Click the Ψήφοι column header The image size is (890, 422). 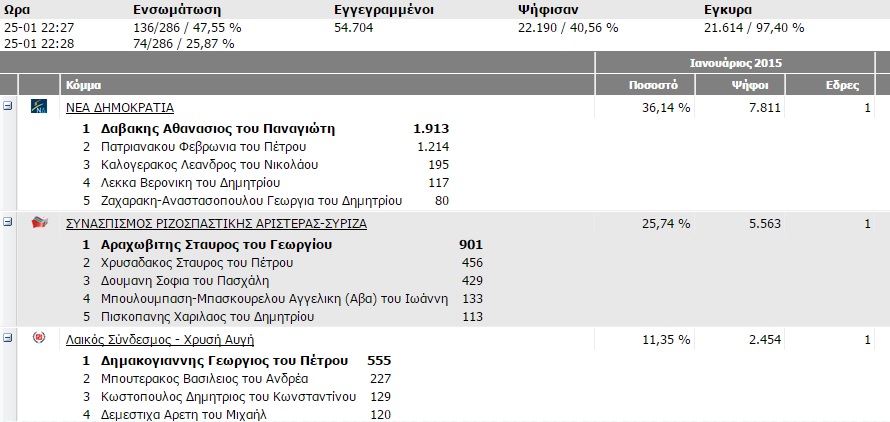click(742, 85)
